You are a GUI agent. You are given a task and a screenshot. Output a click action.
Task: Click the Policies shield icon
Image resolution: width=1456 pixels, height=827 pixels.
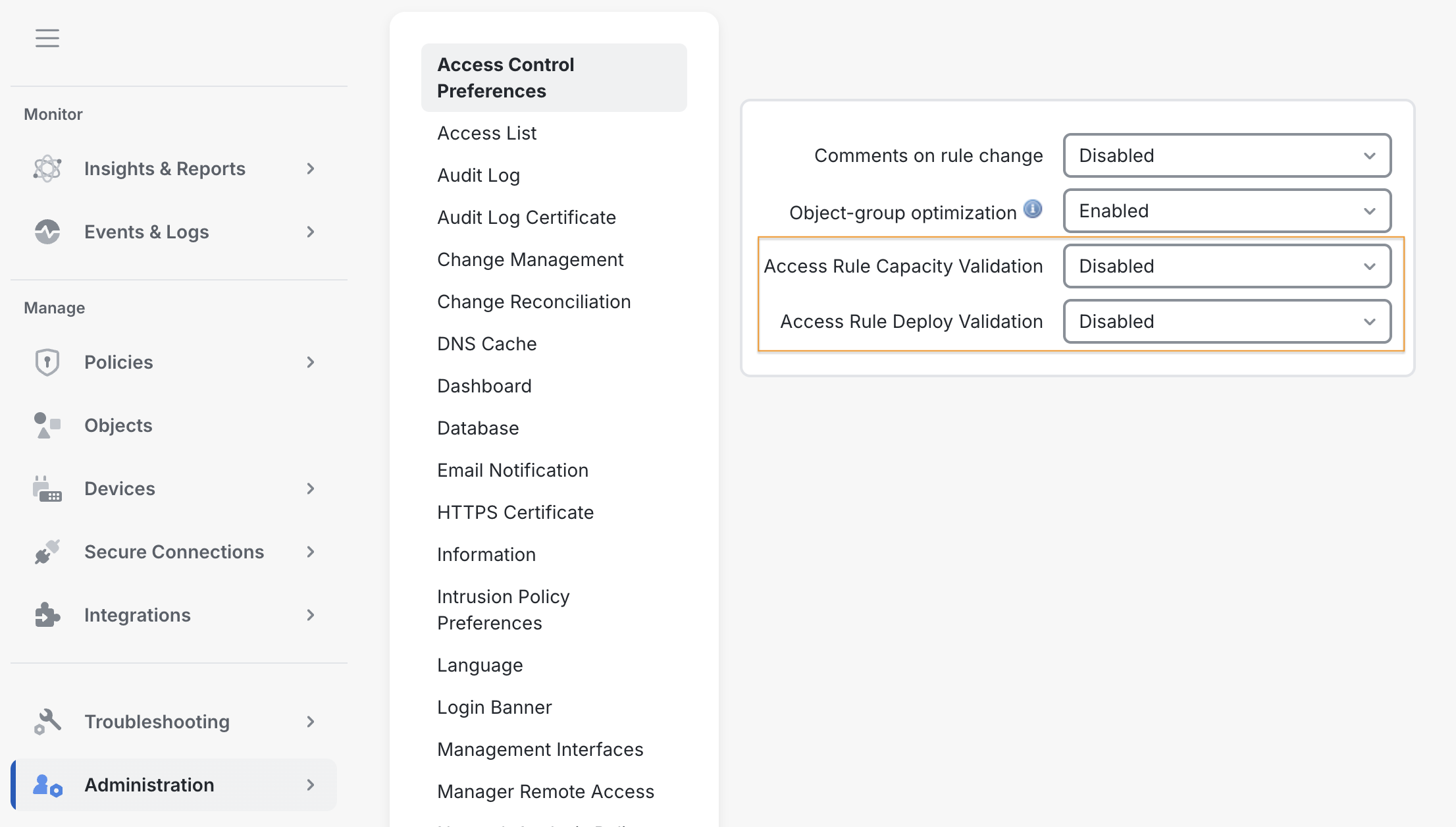tap(47, 362)
